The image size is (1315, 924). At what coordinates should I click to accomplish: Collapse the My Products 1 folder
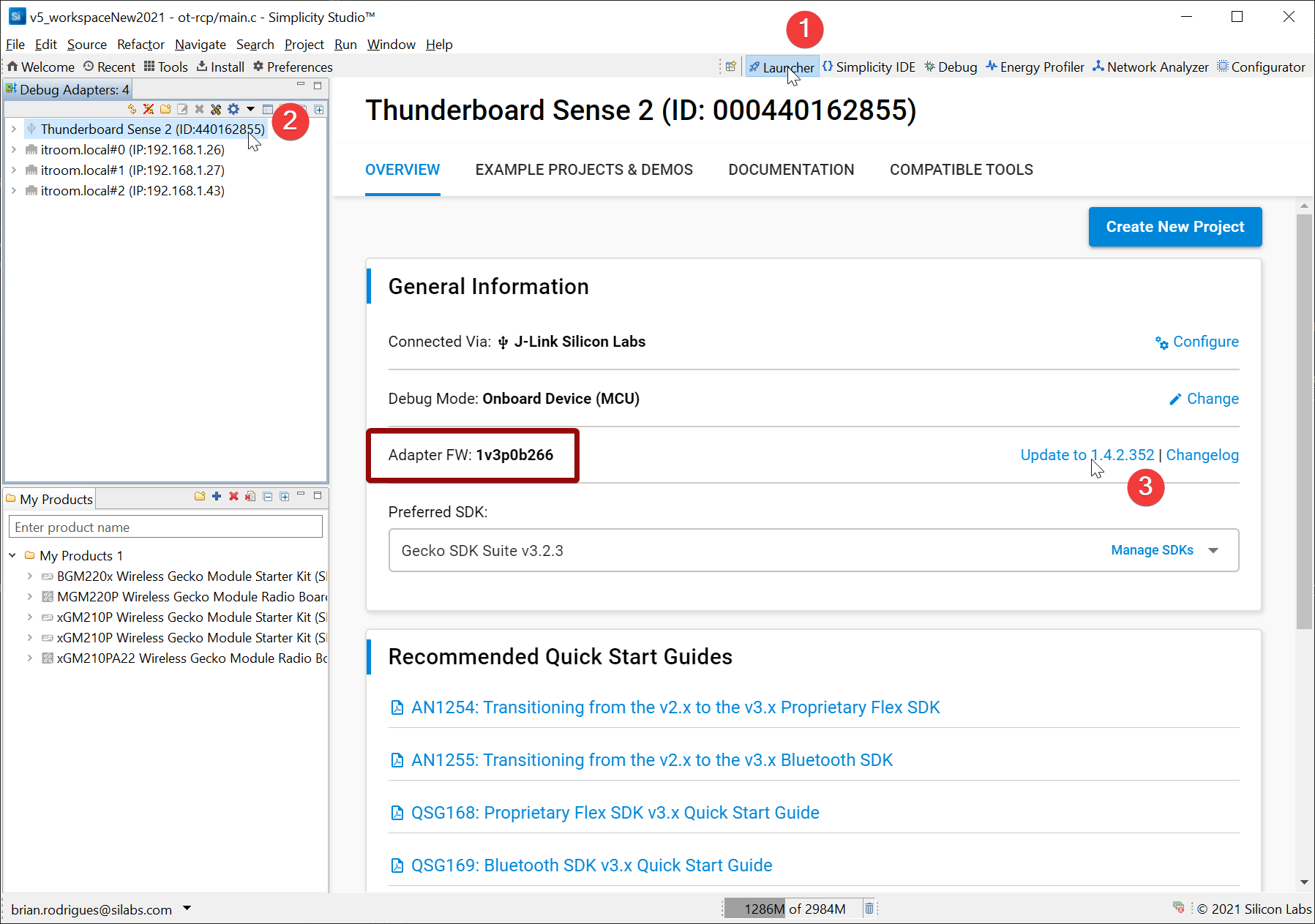tap(12, 555)
